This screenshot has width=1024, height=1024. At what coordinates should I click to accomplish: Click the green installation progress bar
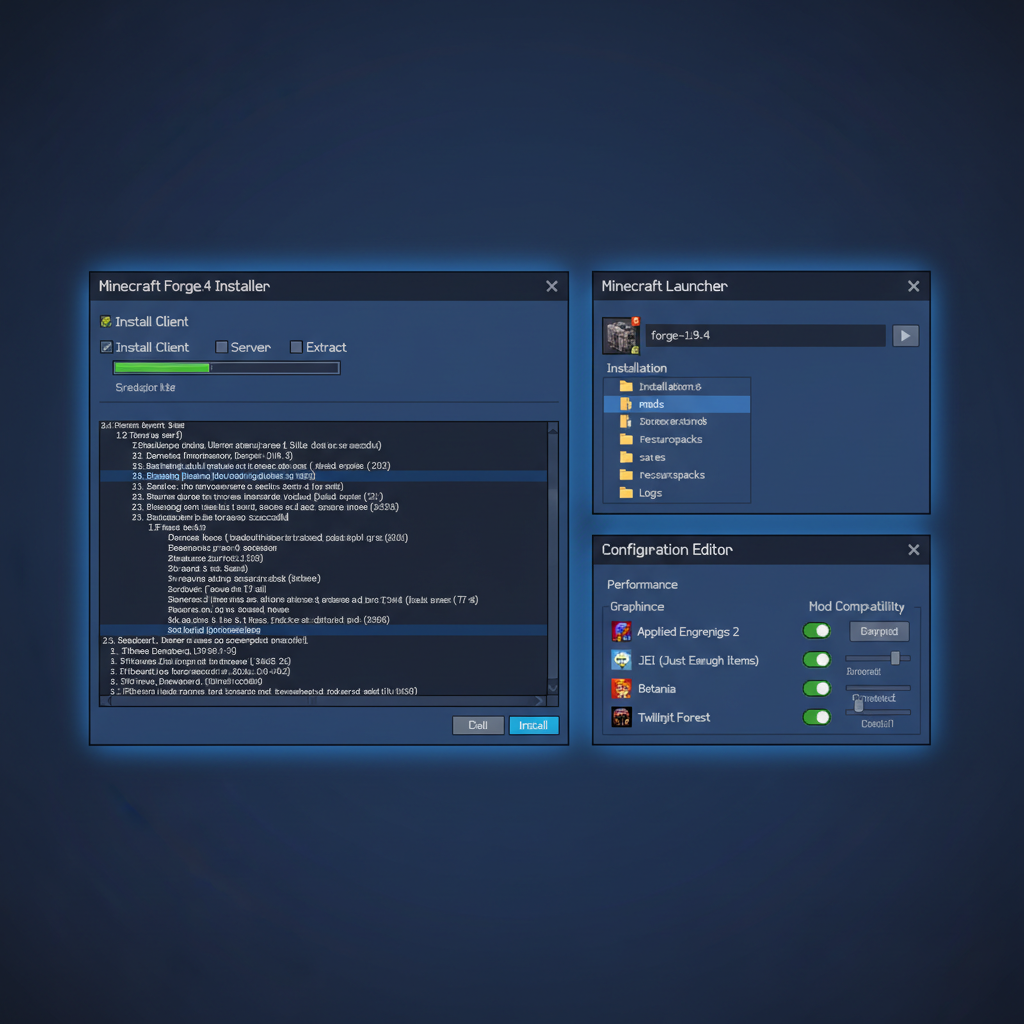[226, 368]
